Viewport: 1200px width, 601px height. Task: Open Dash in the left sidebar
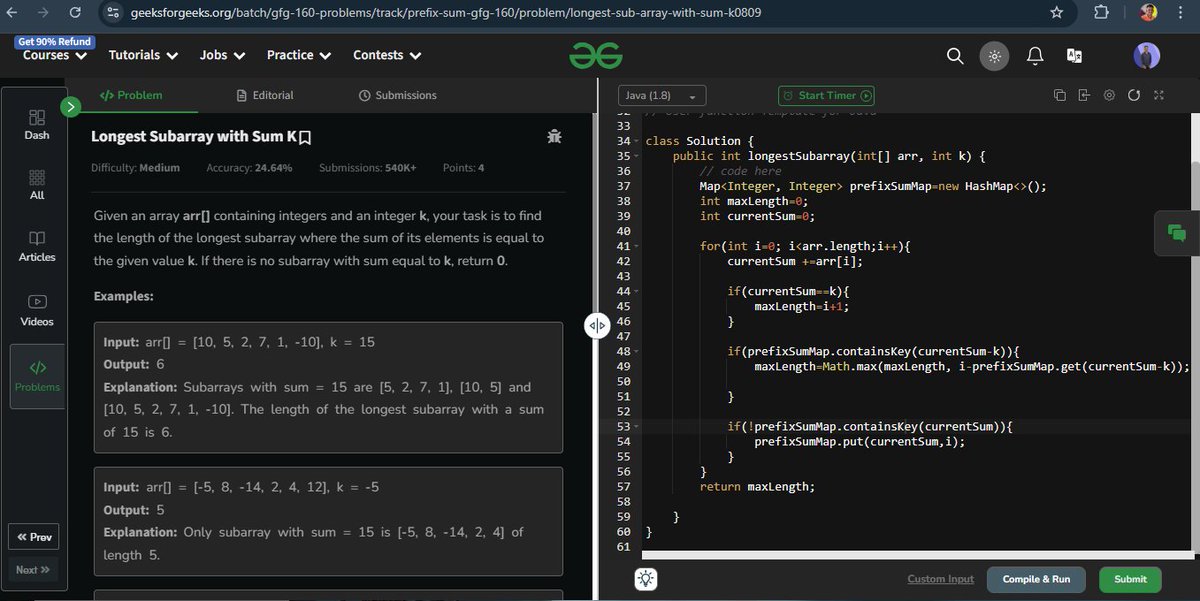37,125
